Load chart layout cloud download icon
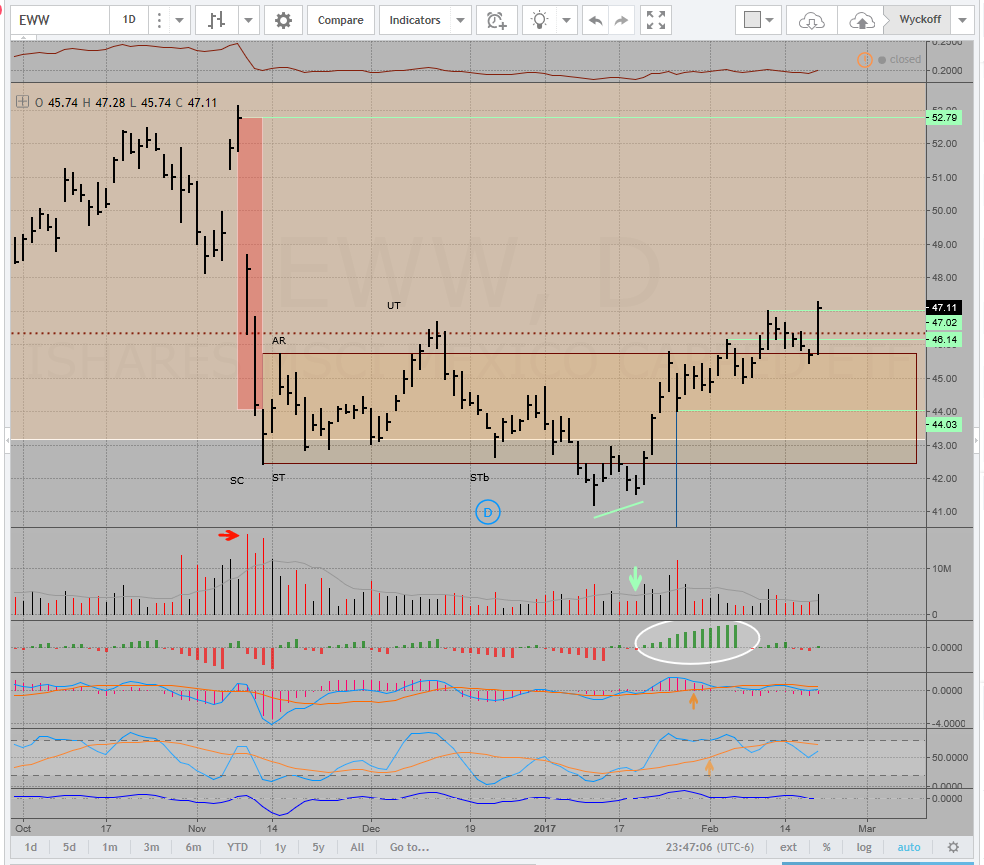Image resolution: width=984 pixels, height=865 pixels. point(812,20)
